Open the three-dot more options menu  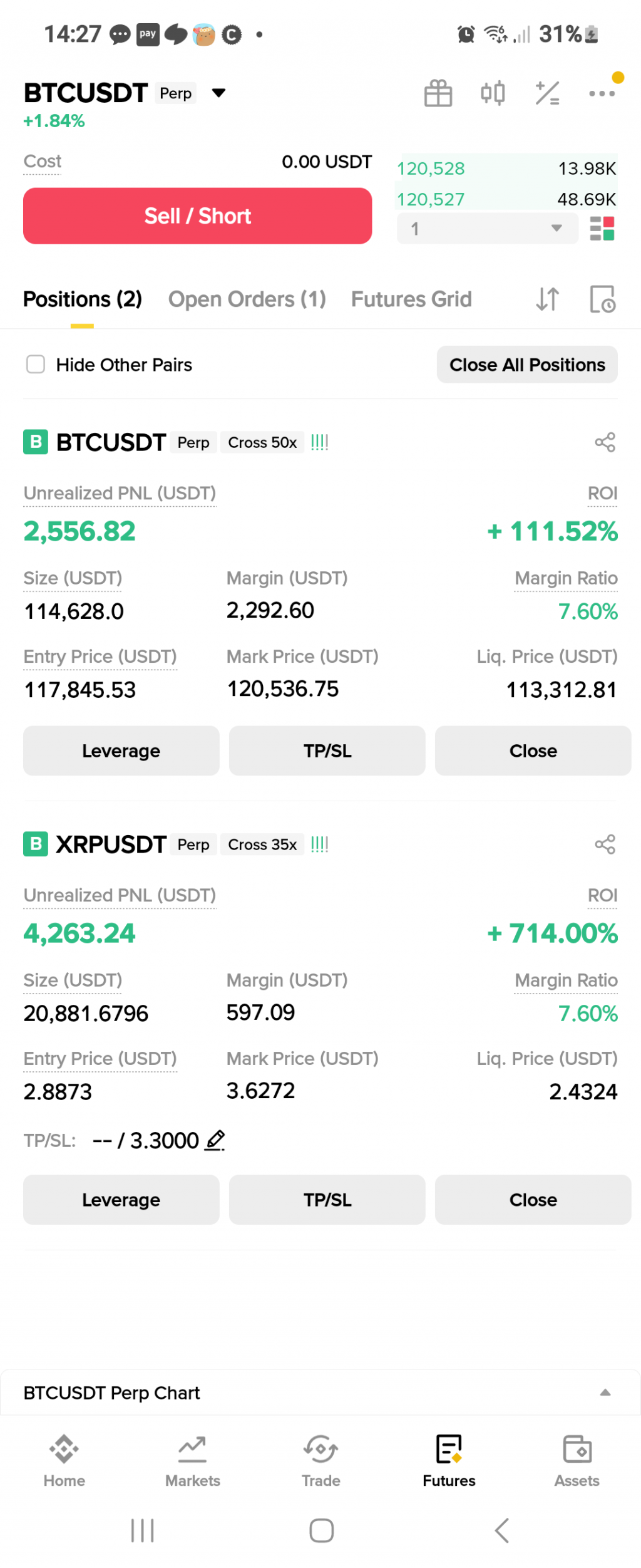[x=601, y=93]
